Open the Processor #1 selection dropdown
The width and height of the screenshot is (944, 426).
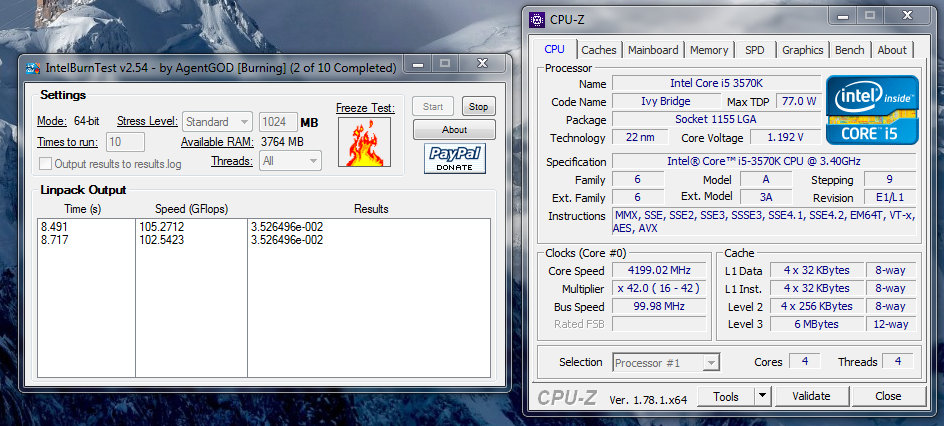click(x=666, y=363)
